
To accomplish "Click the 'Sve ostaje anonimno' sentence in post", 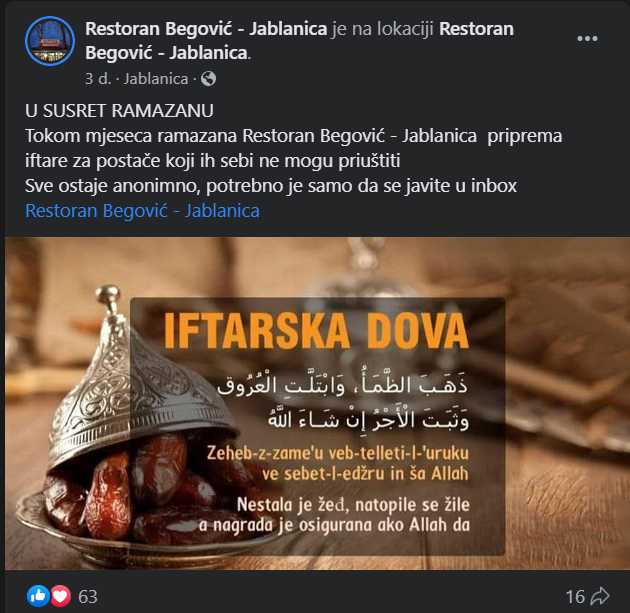I will pyautogui.click(x=271, y=186).
